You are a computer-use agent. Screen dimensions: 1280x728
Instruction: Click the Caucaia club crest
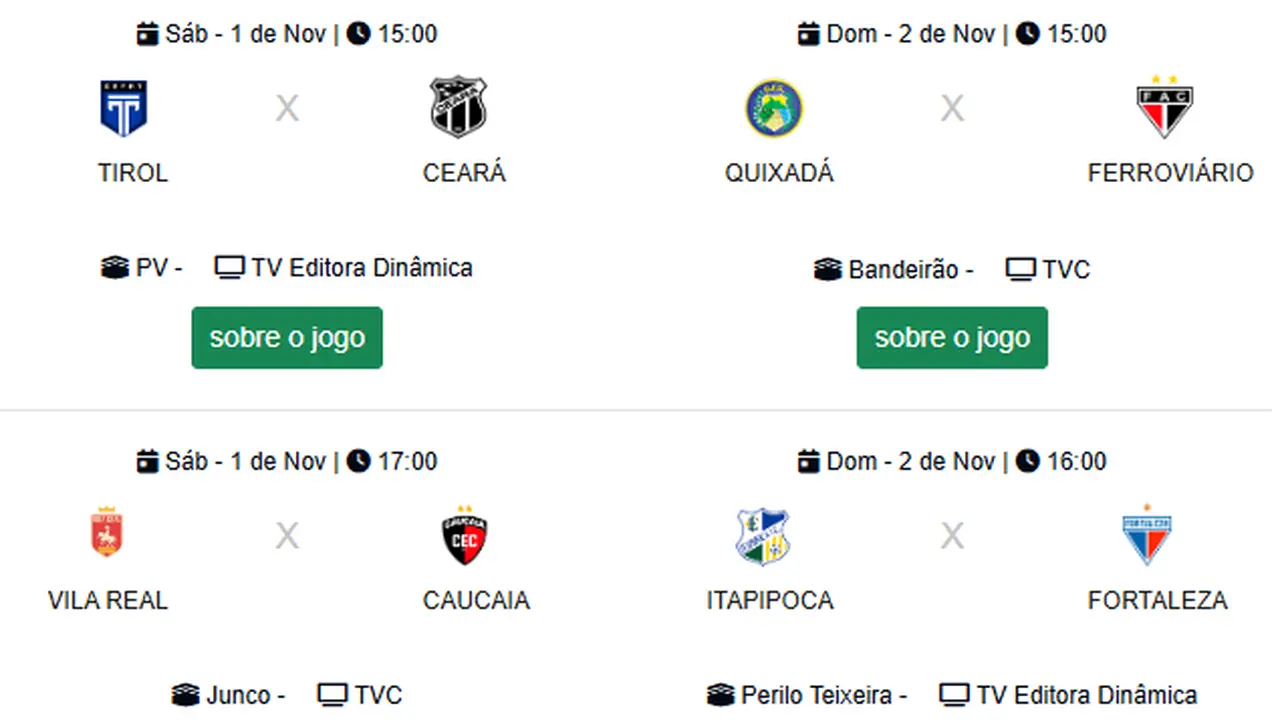(465, 535)
